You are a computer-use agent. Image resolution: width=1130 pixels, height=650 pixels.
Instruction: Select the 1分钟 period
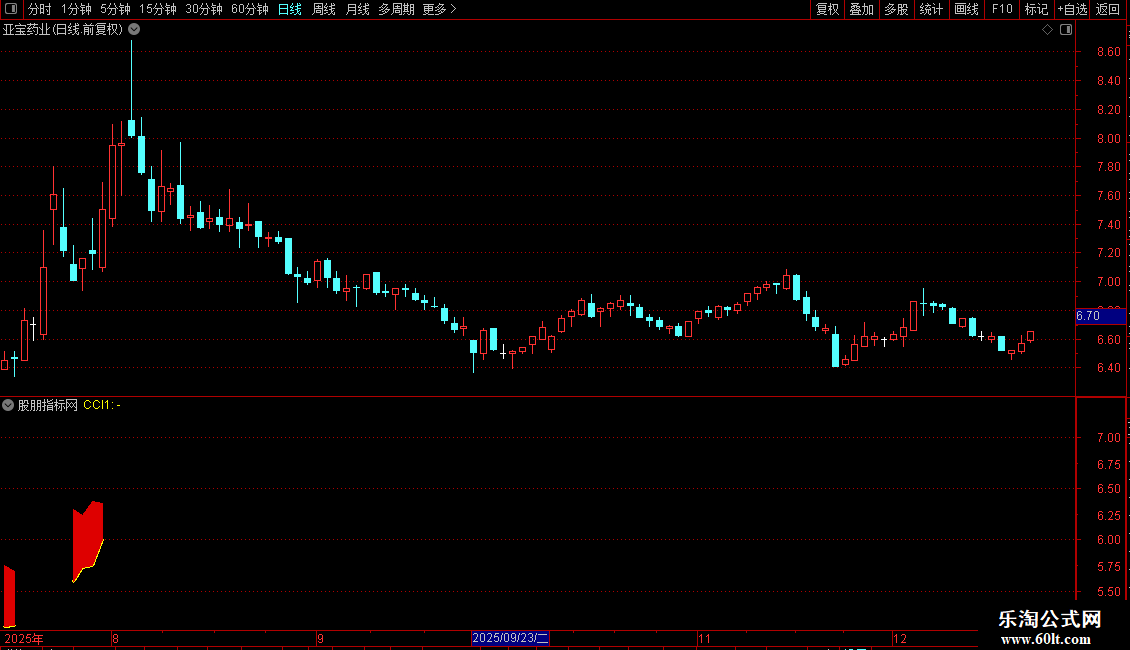pyautogui.click(x=76, y=9)
